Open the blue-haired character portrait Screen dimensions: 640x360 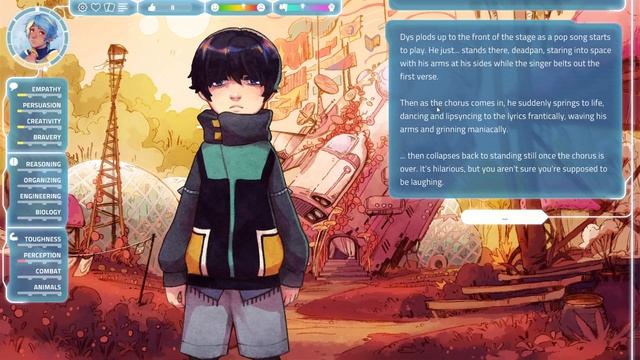38,38
